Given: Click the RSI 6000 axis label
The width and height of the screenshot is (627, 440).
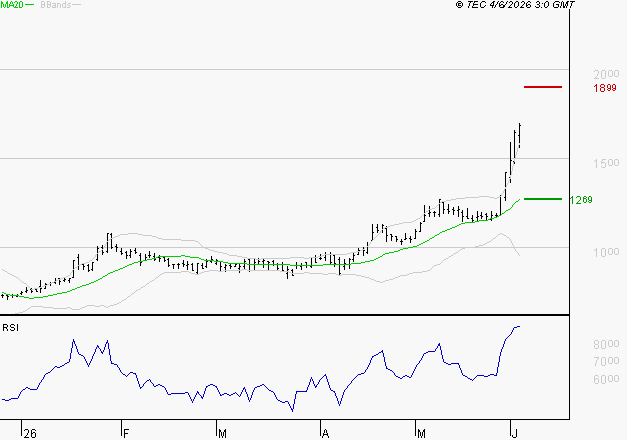Looking at the screenshot, I should tap(606, 379).
